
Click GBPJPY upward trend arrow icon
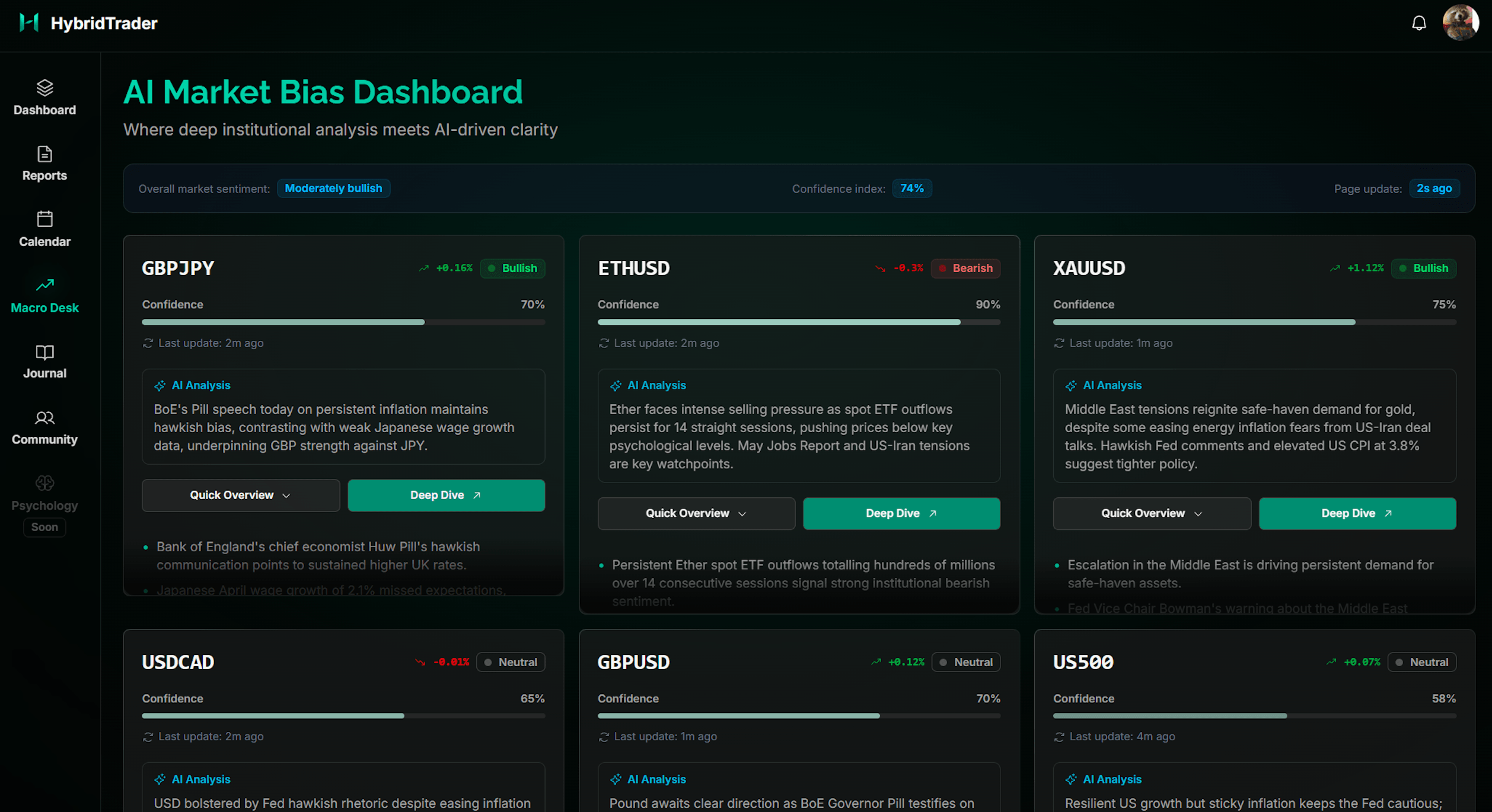(423, 268)
